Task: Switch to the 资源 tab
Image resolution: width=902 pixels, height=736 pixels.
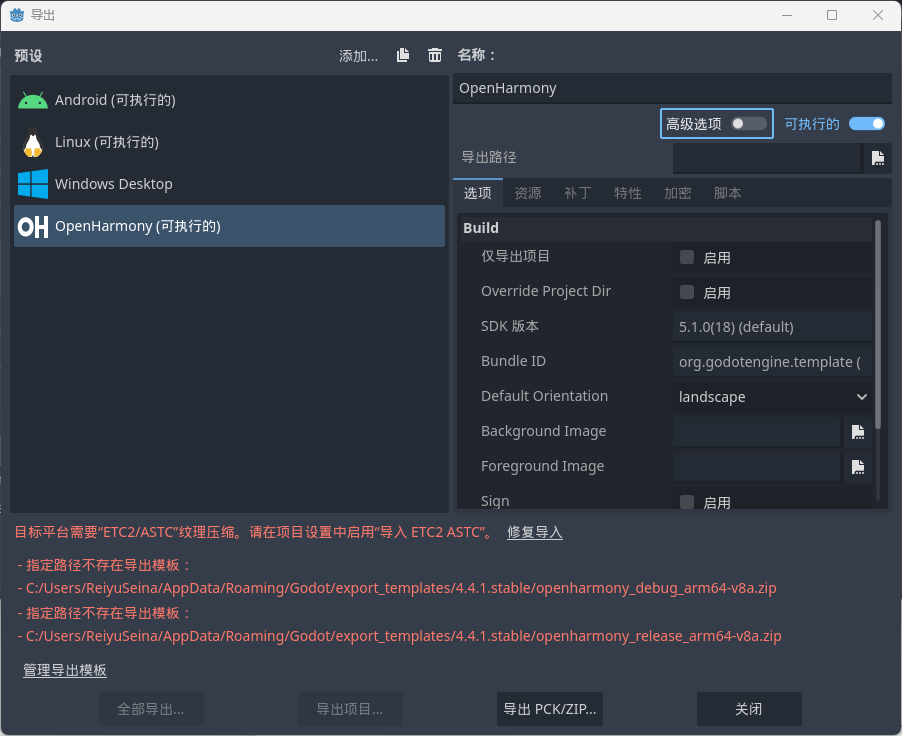Action: point(528,193)
